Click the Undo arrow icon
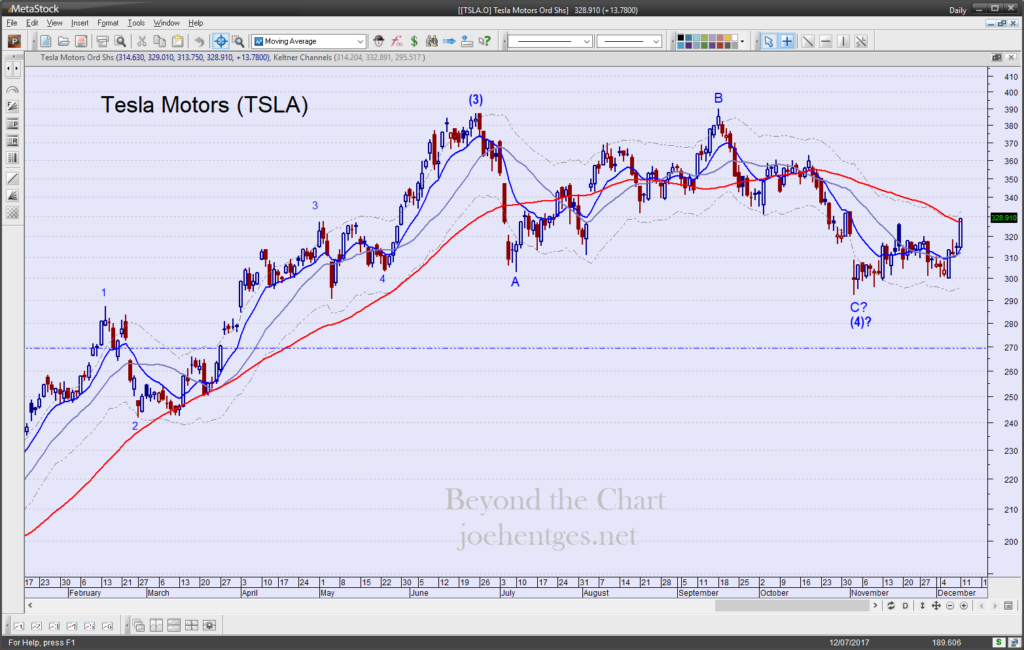The image size is (1024, 650). 199,41
